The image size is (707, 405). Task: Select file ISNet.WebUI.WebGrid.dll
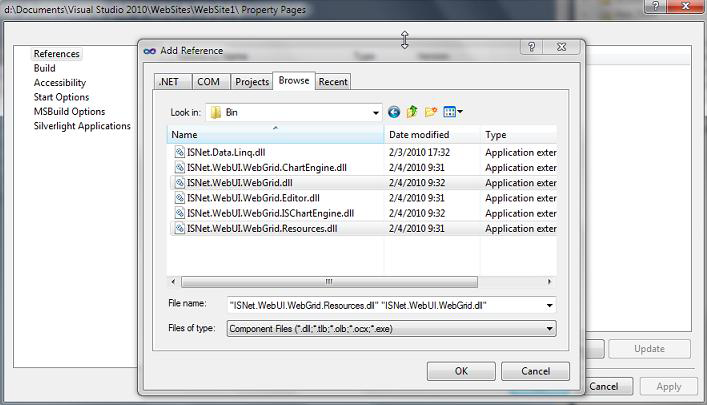(x=239, y=183)
